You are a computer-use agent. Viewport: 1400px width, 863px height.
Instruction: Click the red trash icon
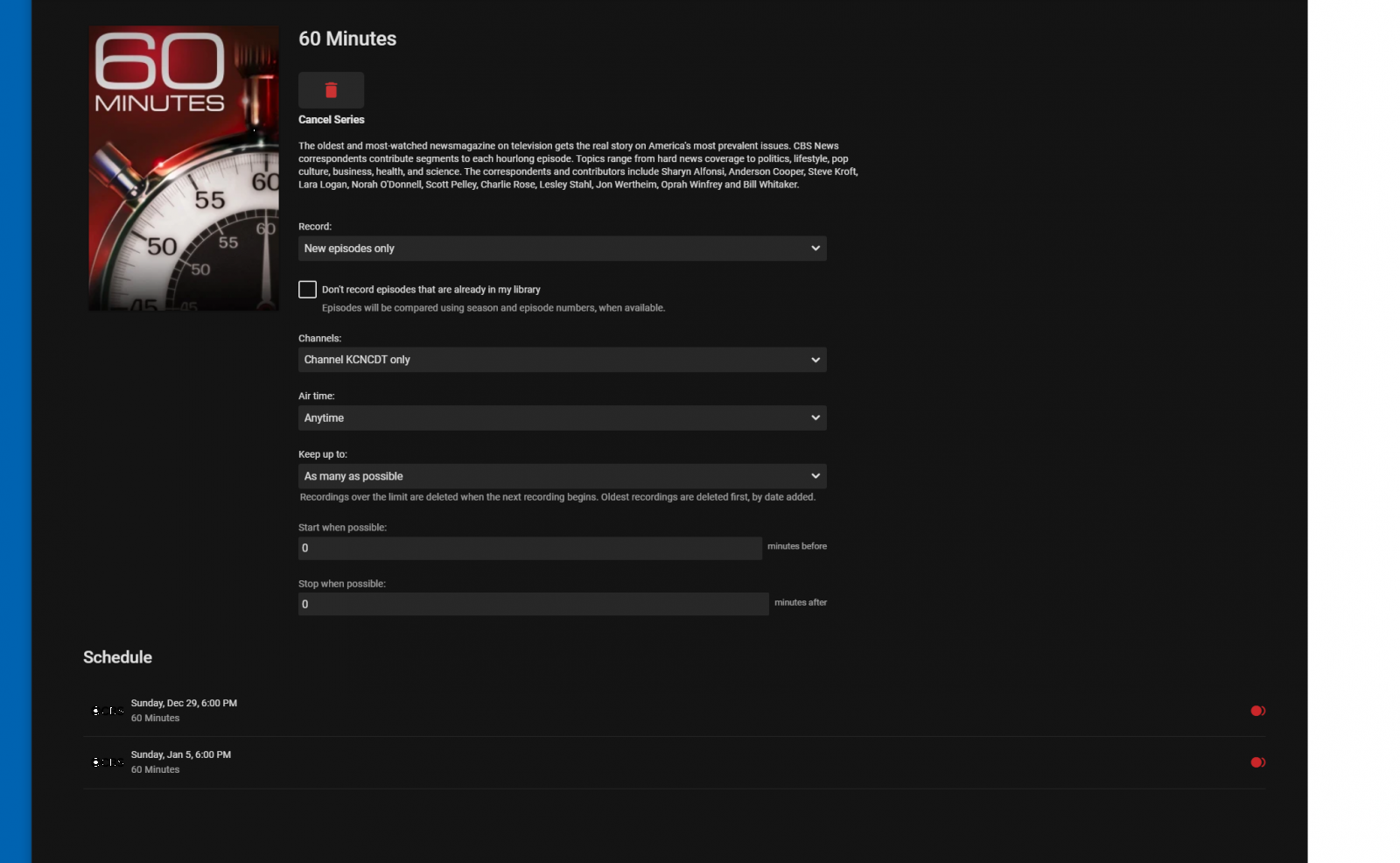(331, 90)
